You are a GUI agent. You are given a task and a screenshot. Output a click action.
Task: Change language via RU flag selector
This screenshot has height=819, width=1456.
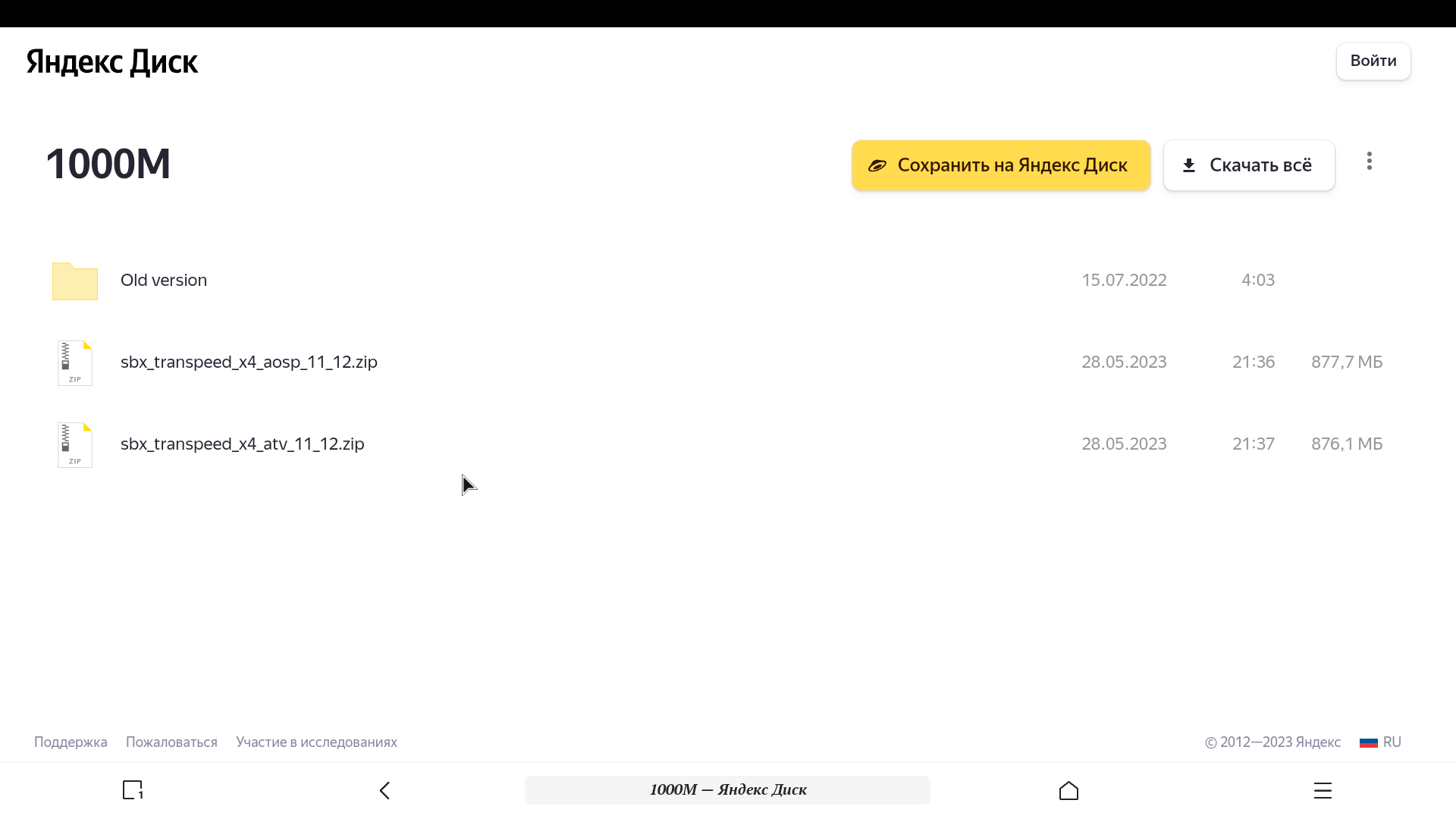click(1380, 742)
